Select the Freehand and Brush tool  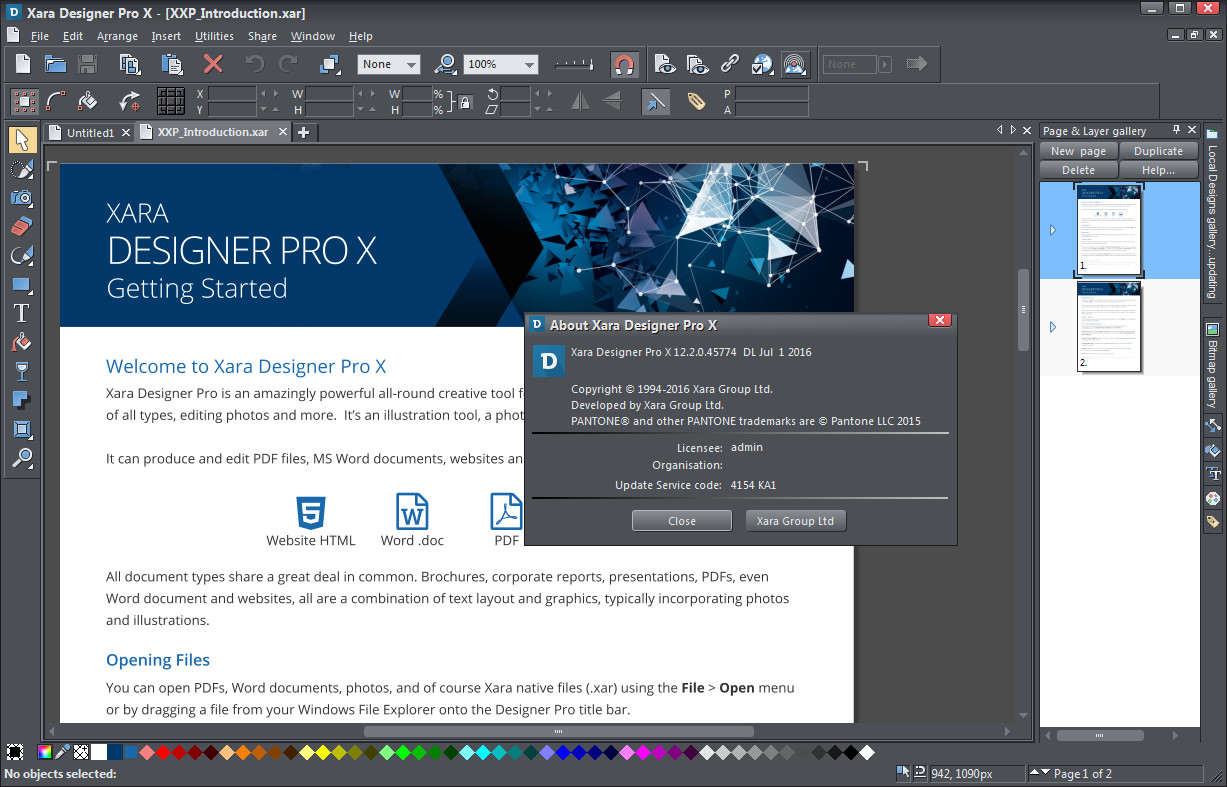click(21, 168)
